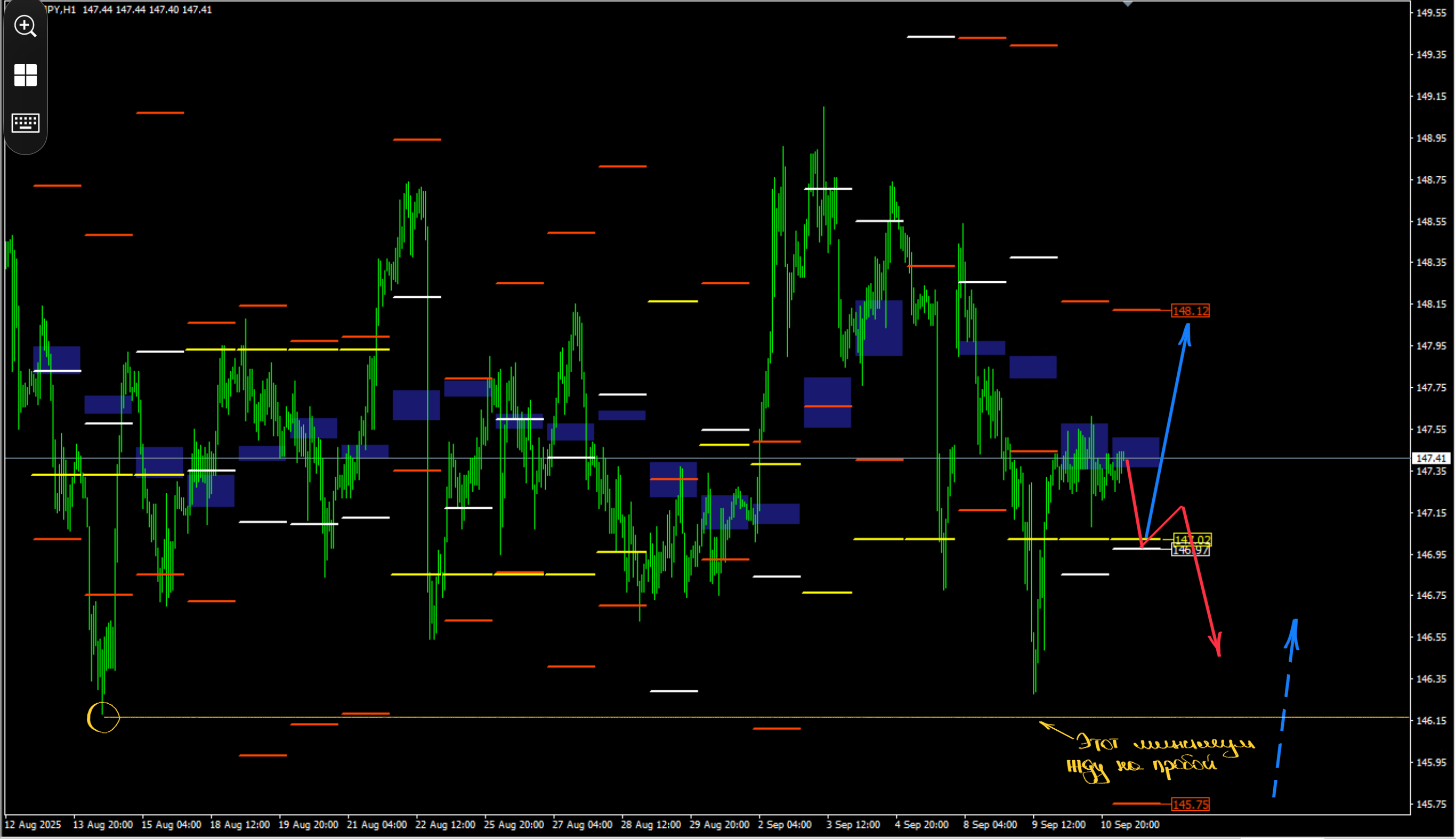The height and width of the screenshot is (839, 1456).
Task: Click the 21 Aug 04:00 time label
Action: point(376,825)
